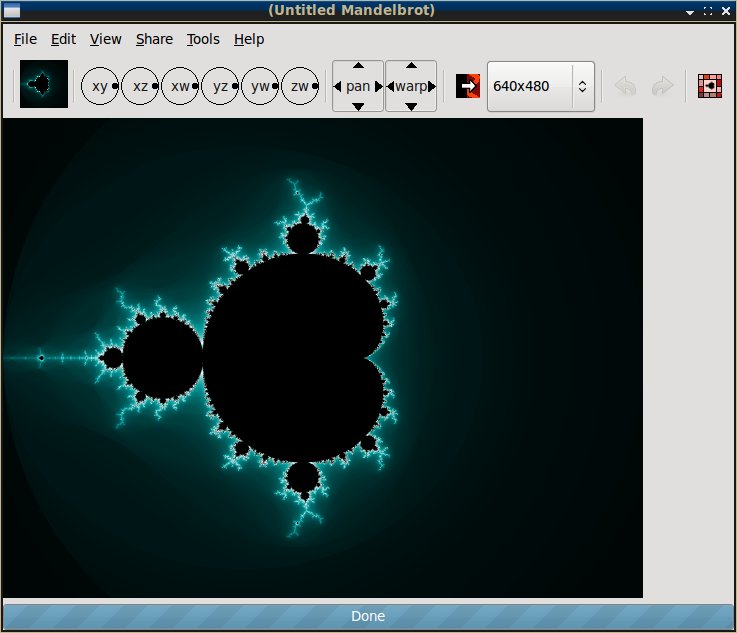Click the warp up arrow
The image size is (737, 633).
pos(411,65)
